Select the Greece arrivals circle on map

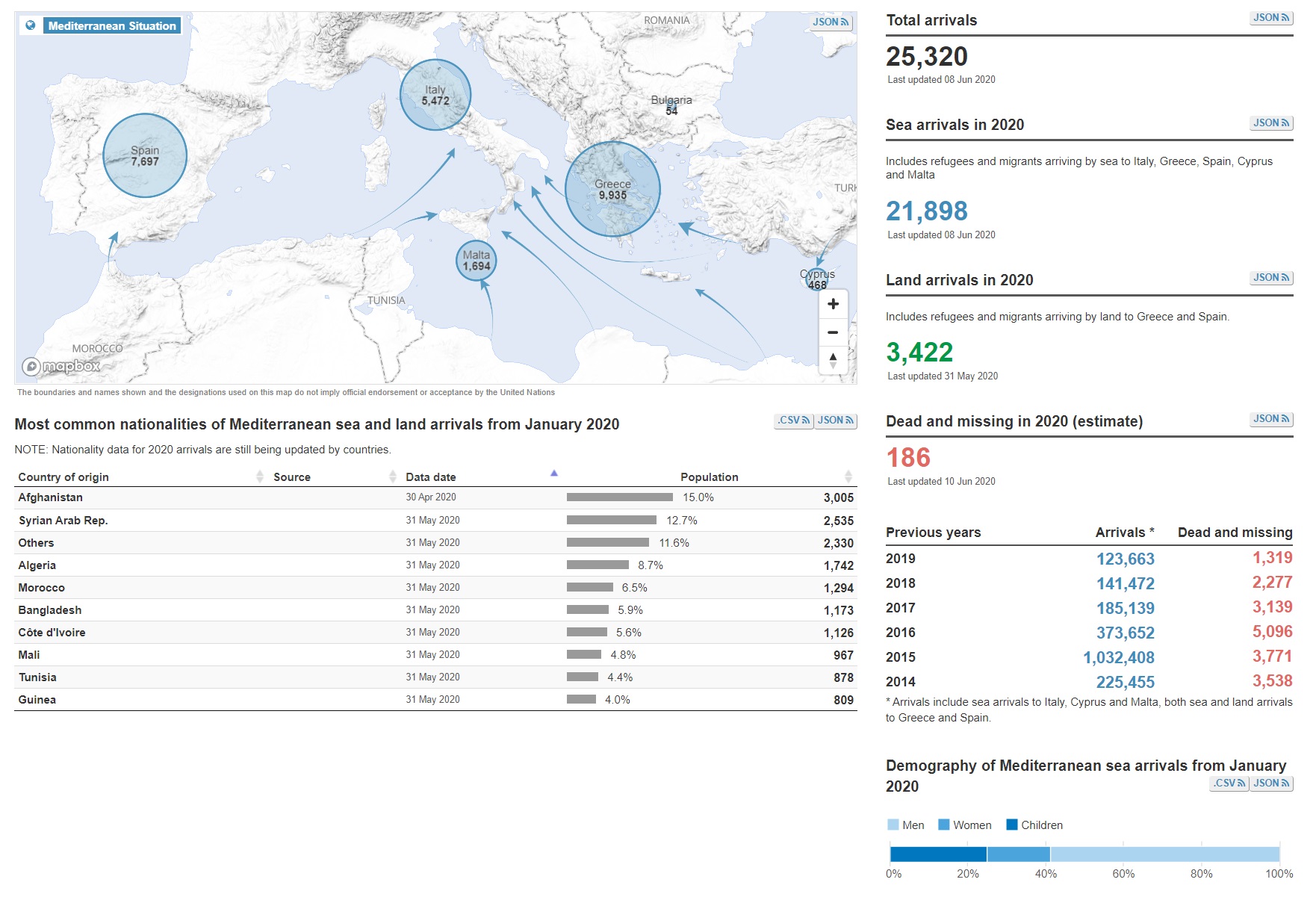coord(612,190)
